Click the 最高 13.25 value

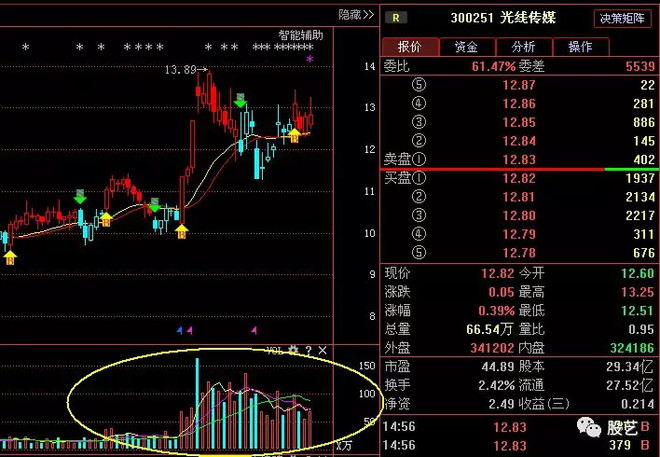click(638, 292)
